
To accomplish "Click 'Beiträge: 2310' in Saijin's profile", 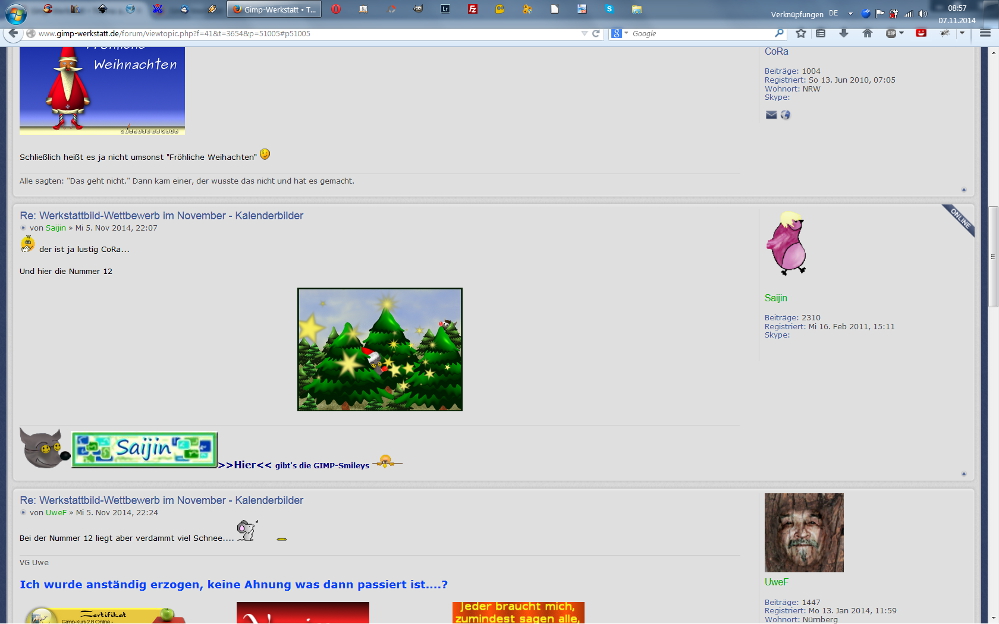I will tap(792, 317).
